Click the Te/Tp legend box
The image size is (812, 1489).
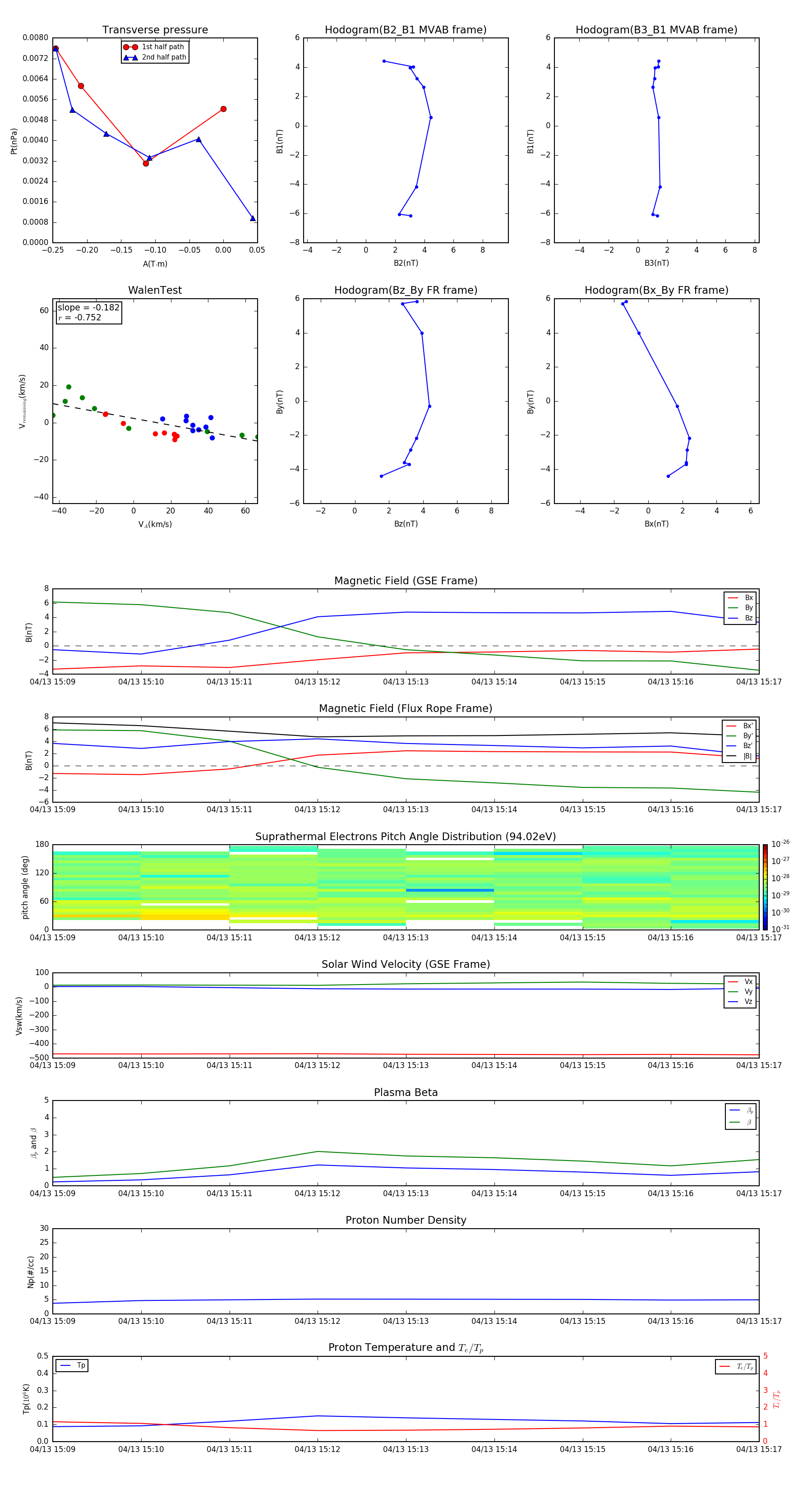tap(736, 1366)
